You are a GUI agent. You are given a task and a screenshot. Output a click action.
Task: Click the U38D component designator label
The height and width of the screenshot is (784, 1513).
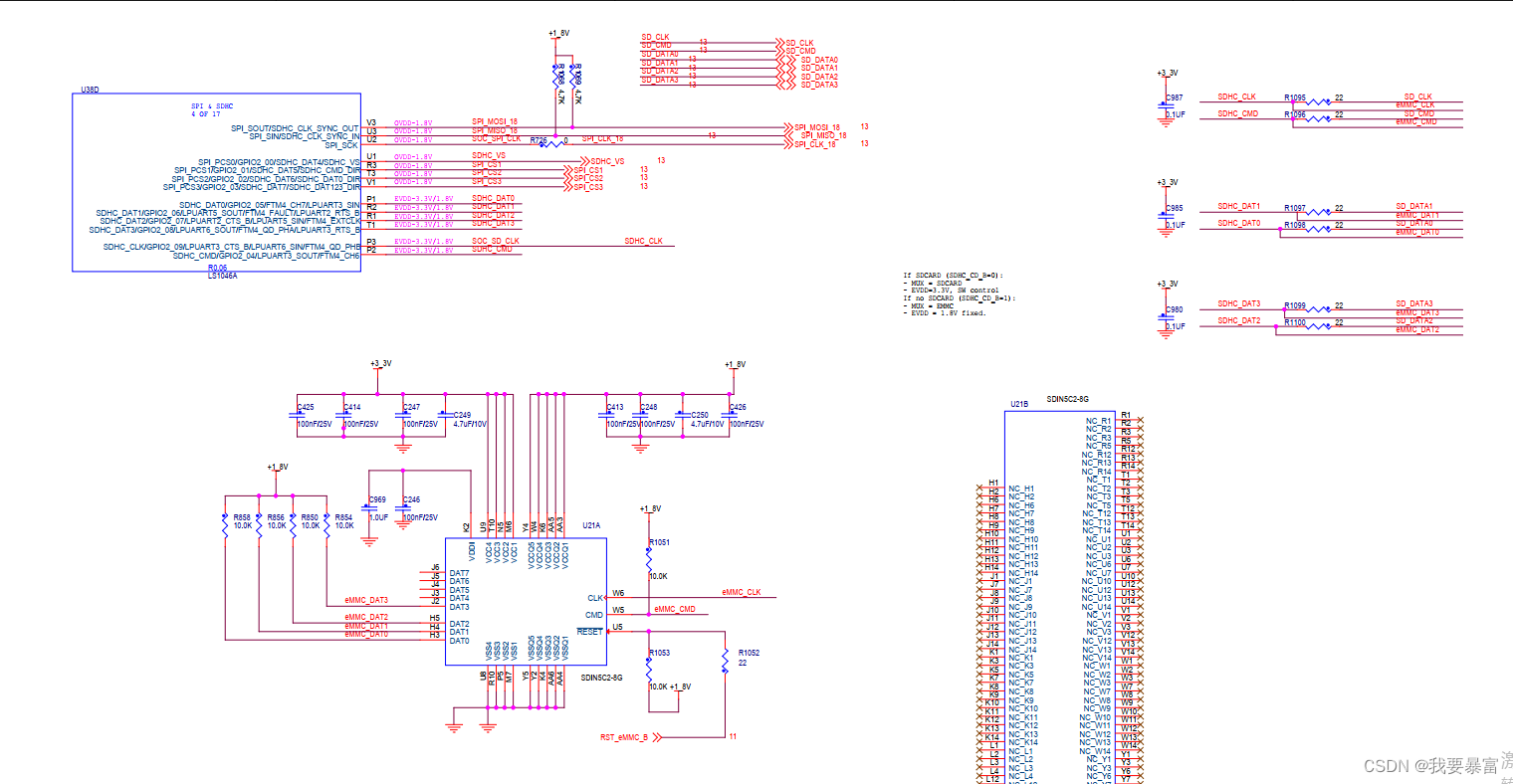90,91
